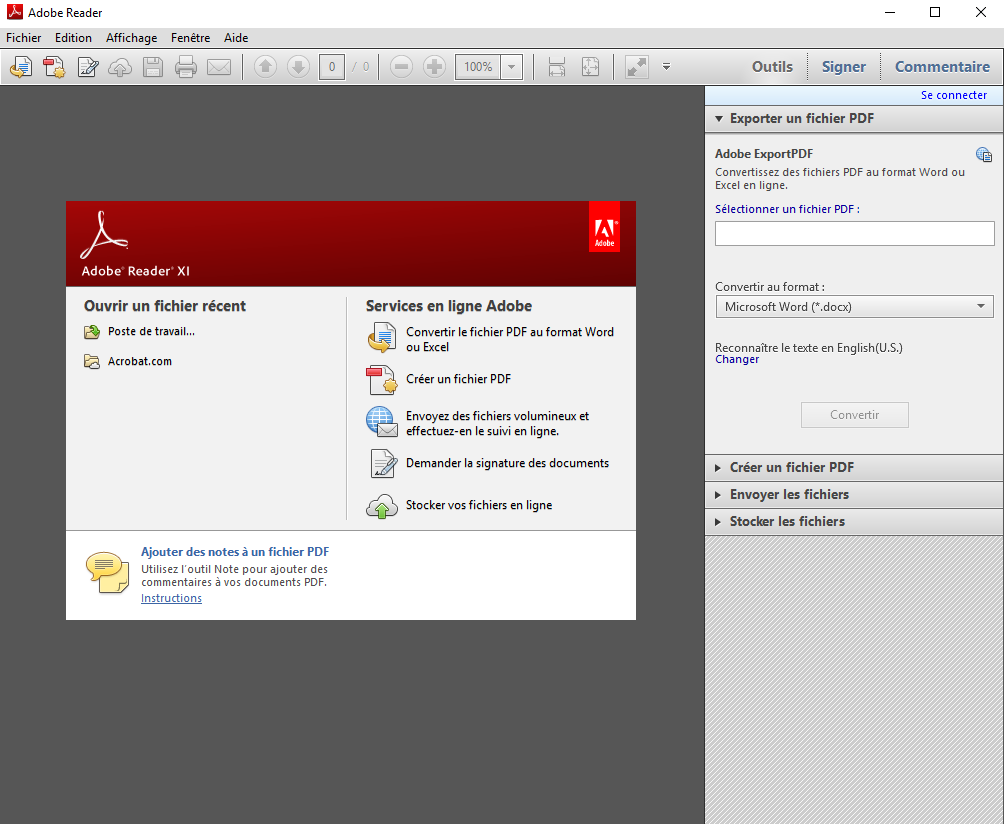Screen dimensions: 1004x824
Task: Click the Sélectionner un fichier PDF field
Action: point(854,233)
